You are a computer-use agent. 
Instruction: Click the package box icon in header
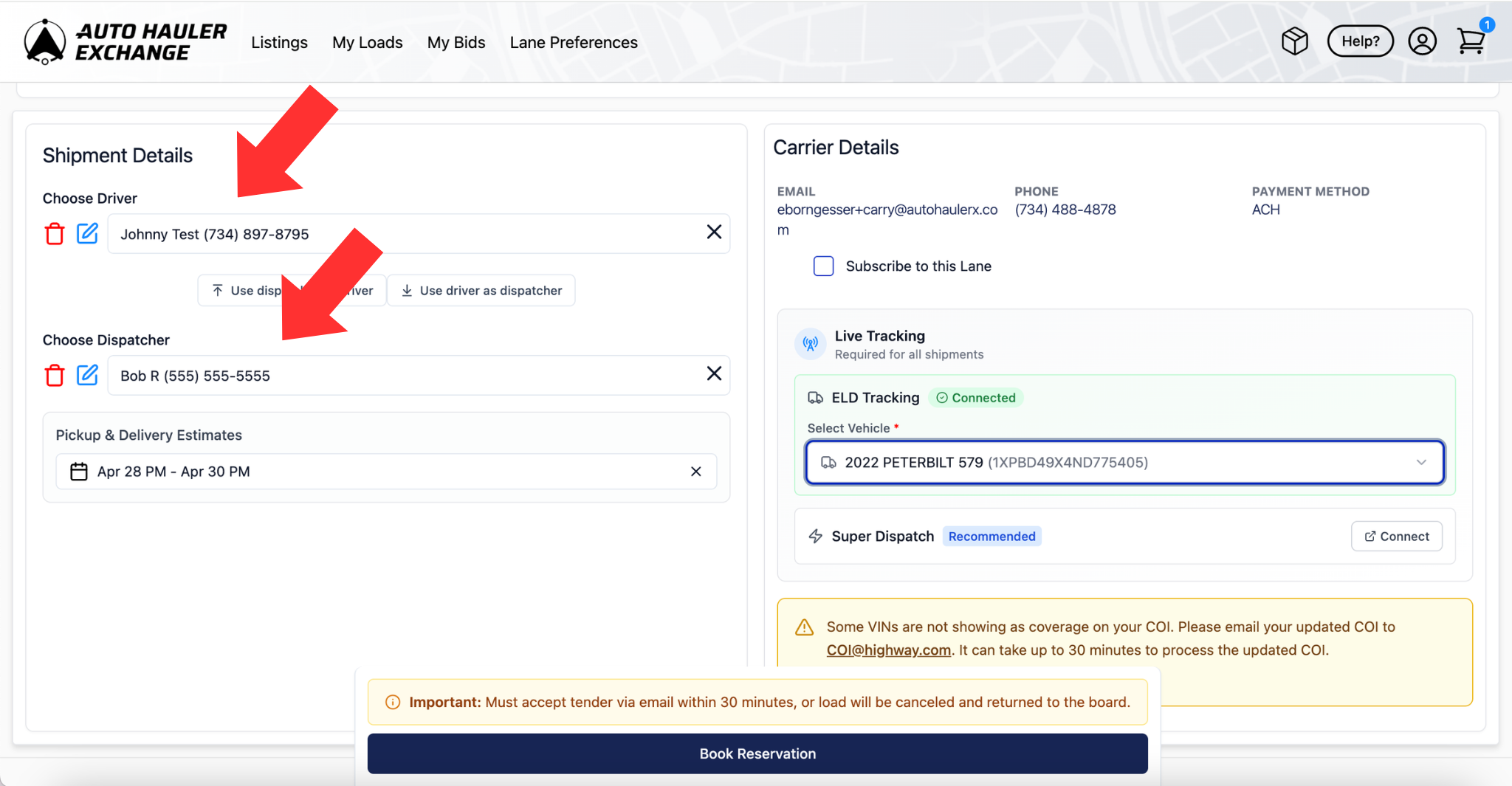coord(1295,41)
